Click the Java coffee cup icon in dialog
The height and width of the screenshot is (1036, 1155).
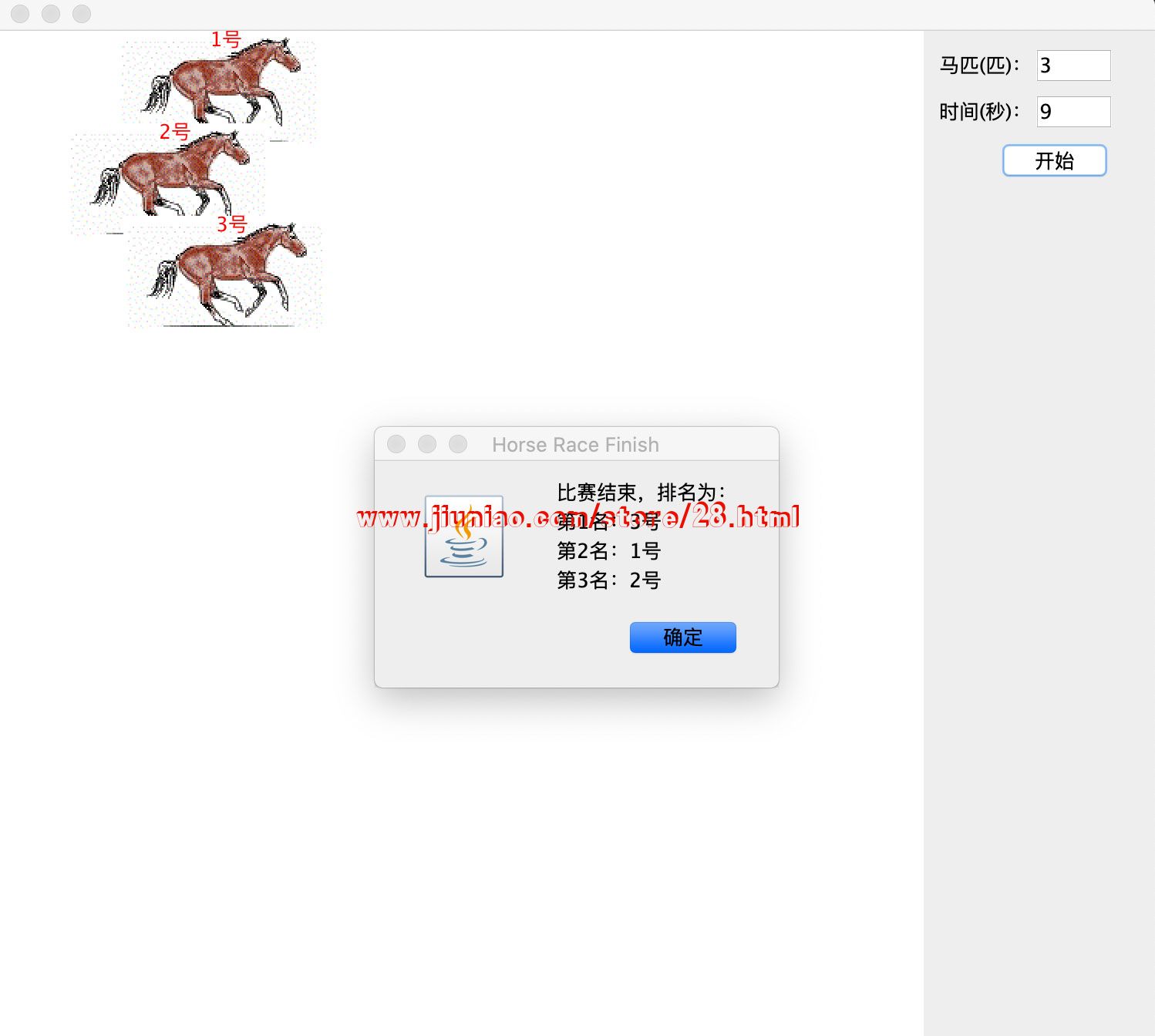tap(464, 536)
